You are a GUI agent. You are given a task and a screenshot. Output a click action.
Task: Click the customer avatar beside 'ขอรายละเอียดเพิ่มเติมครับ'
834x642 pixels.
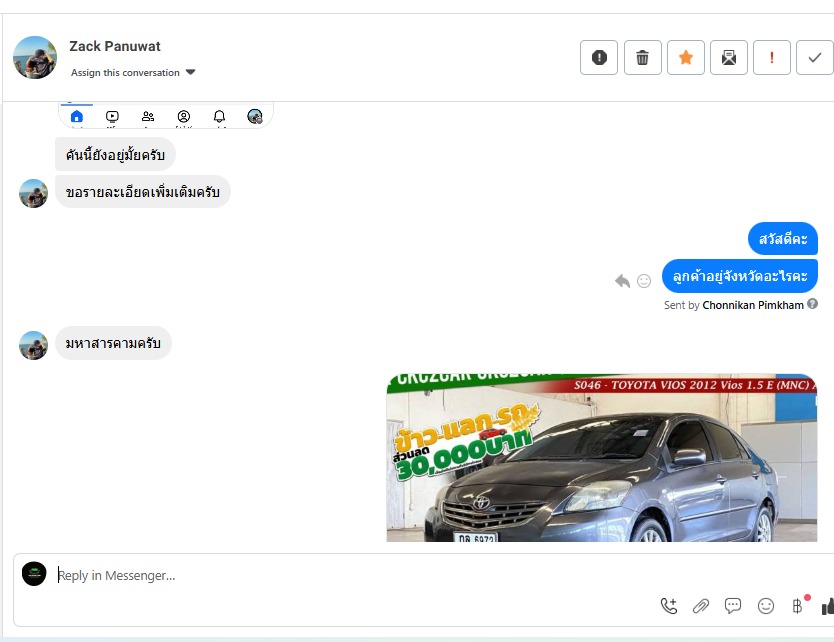point(34,194)
